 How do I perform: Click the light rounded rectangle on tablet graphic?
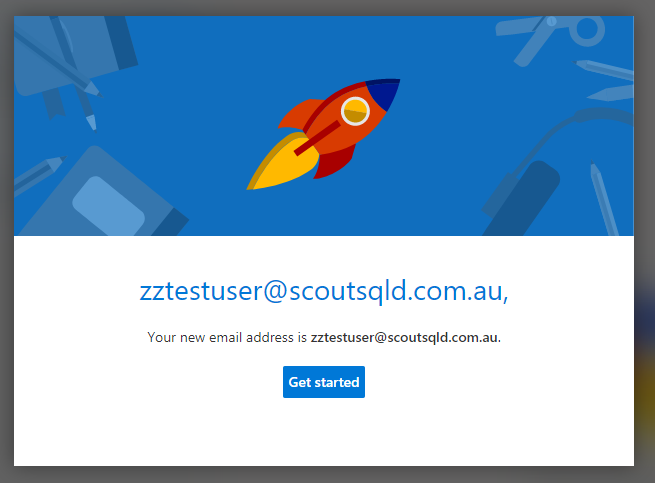[108, 206]
